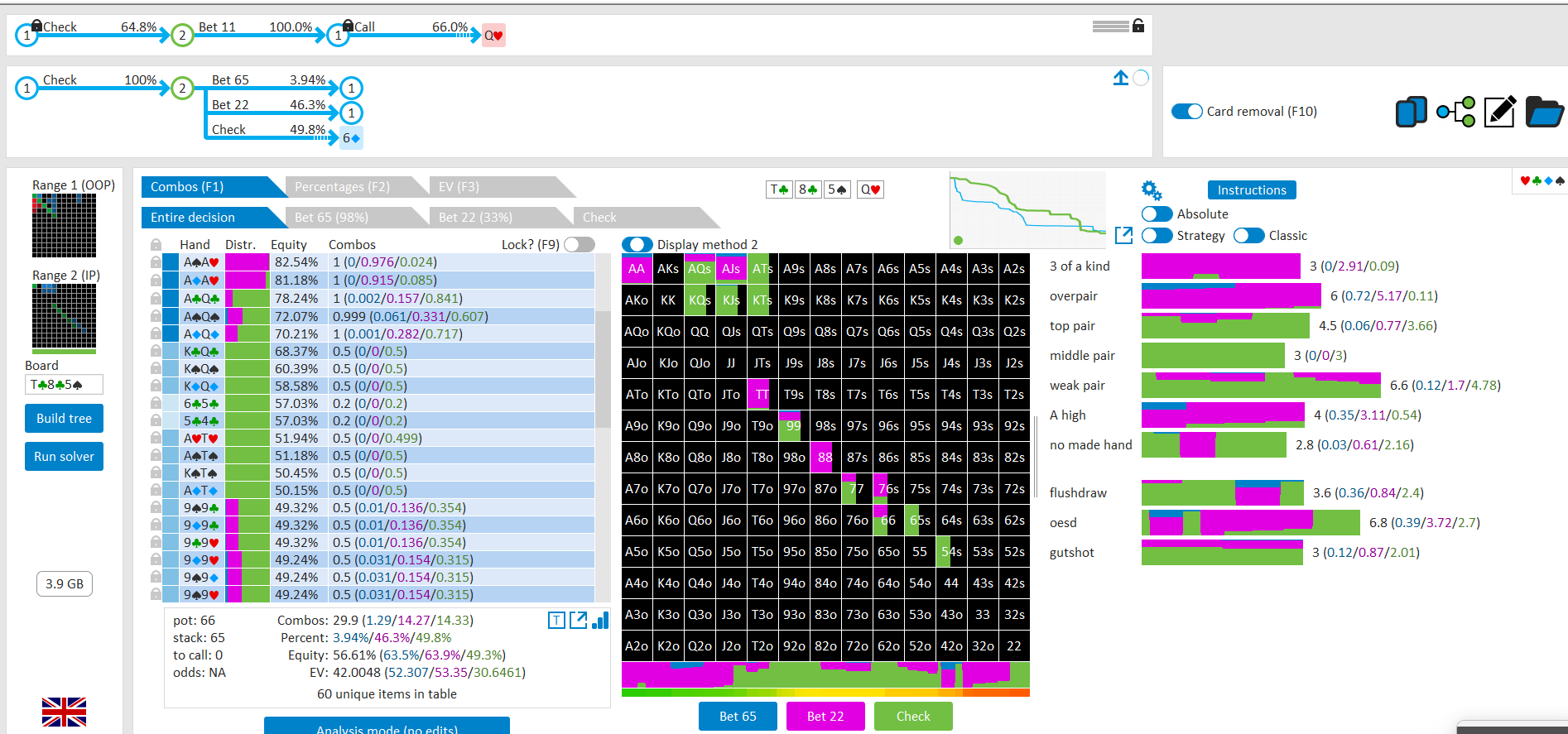Viewport: 1568px width, 734px height.
Task: Click the UK flag language icon
Action: (64, 712)
